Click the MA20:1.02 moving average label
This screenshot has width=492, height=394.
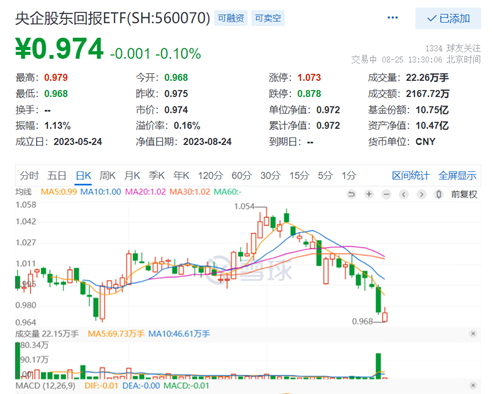145,192
